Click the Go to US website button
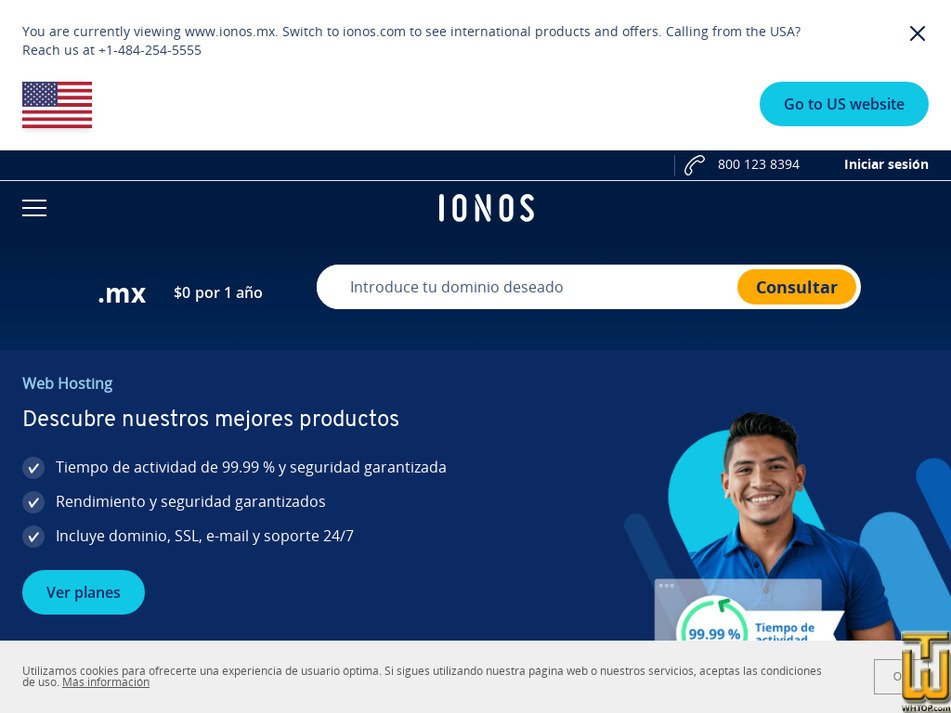951x713 pixels. click(844, 104)
